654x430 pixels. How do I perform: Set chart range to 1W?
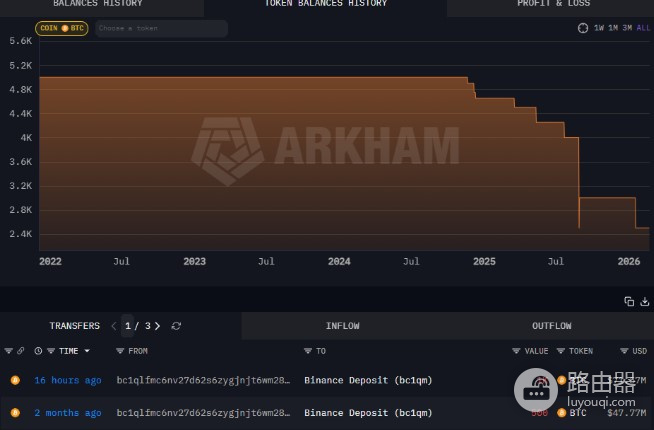point(599,28)
